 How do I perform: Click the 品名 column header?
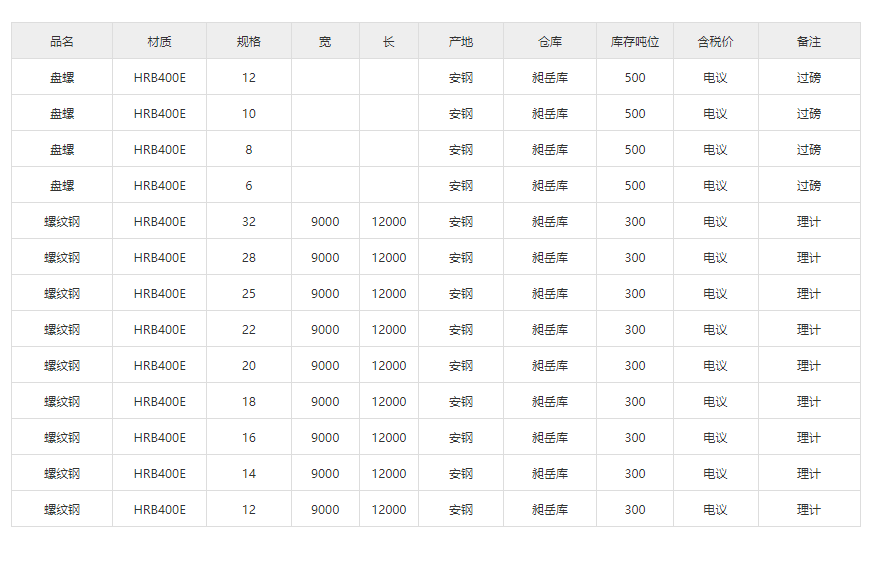pos(62,41)
